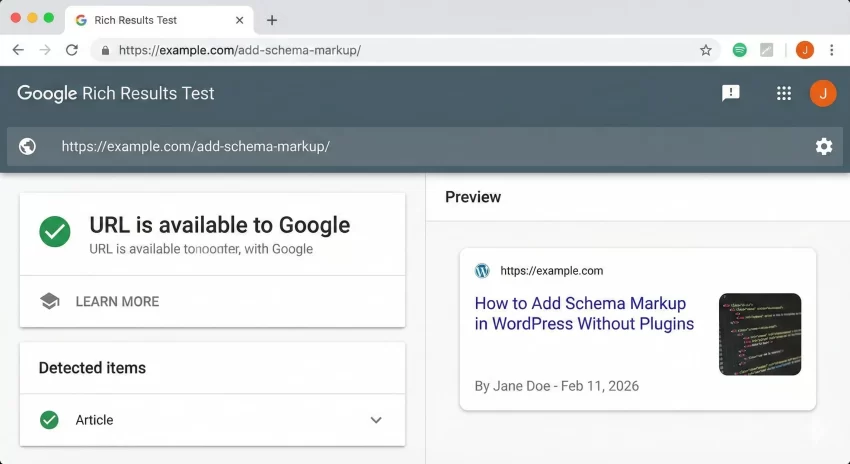Open the Chrome profile avatar J

[x=804, y=50]
